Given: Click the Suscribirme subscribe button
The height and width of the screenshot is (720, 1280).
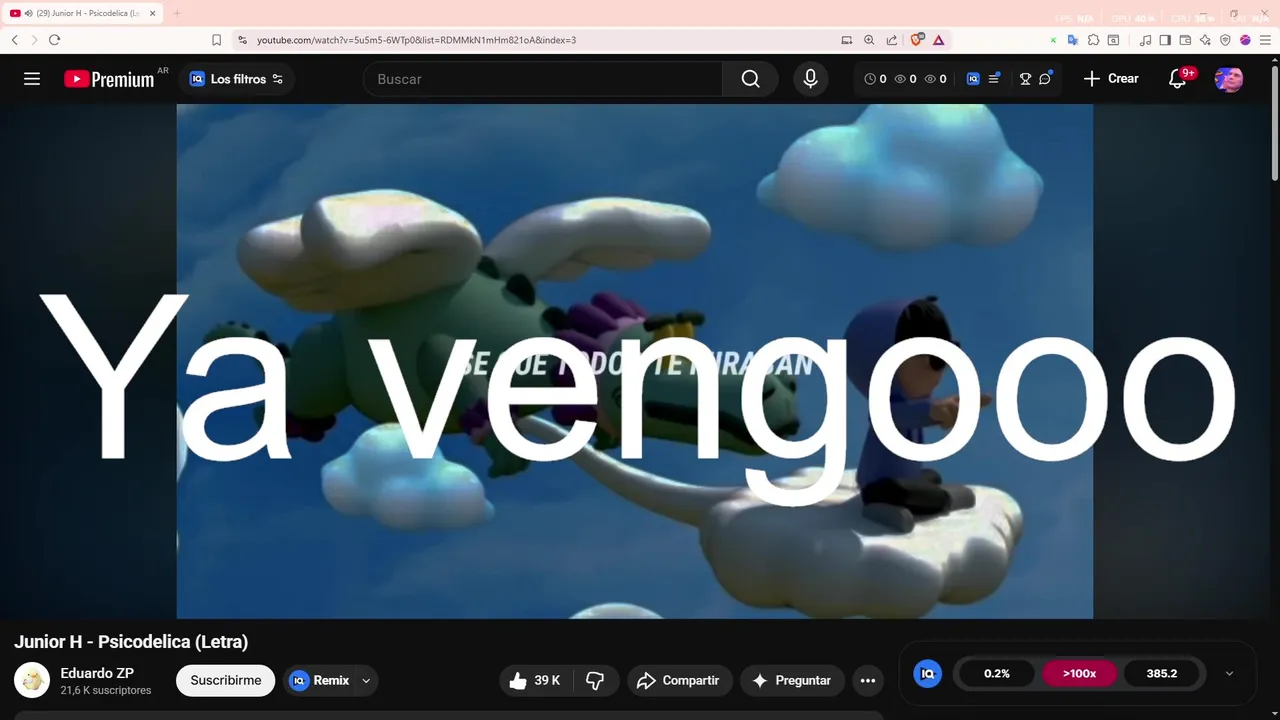Looking at the screenshot, I should tap(226, 680).
